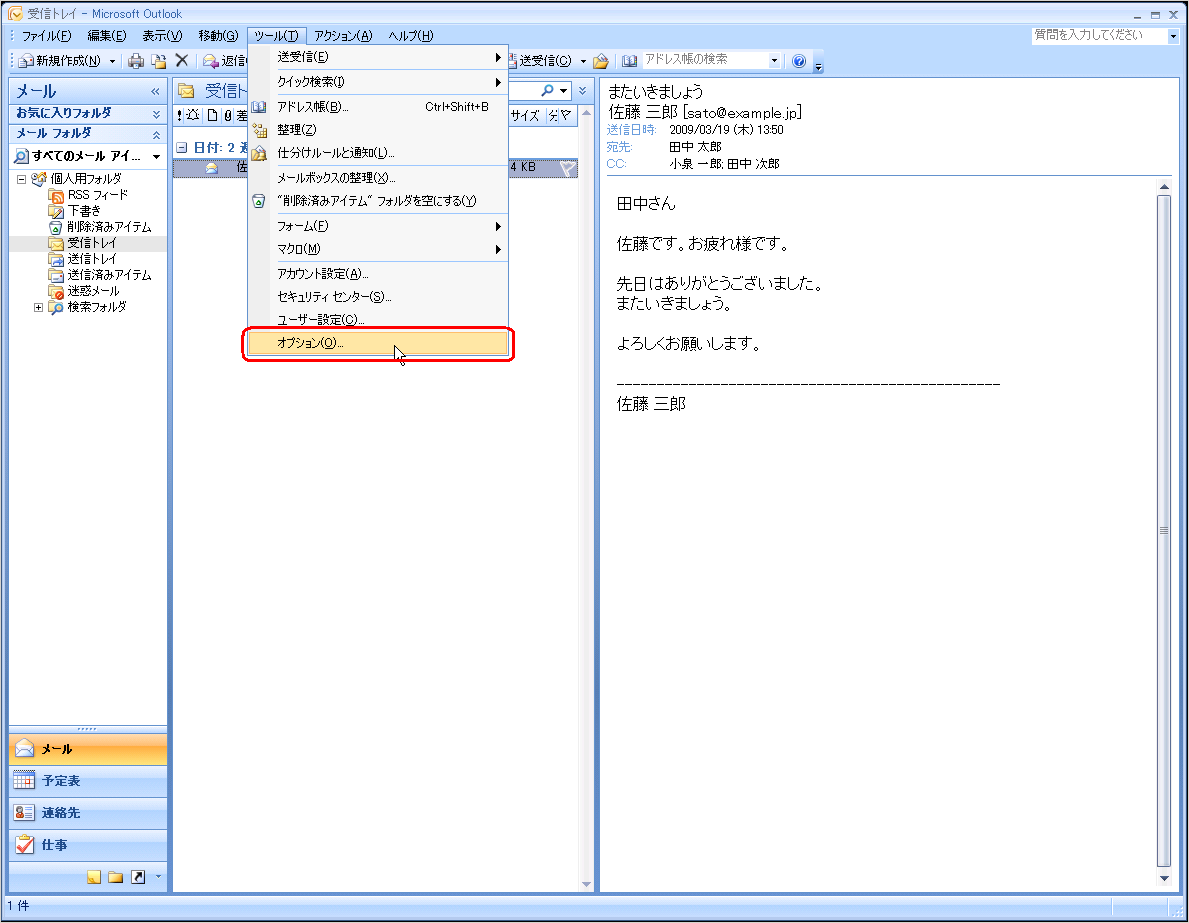Expand the query builder chevron in inbox
Image resolution: width=1189 pixels, height=923 pixels.
click(x=582, y=90)
